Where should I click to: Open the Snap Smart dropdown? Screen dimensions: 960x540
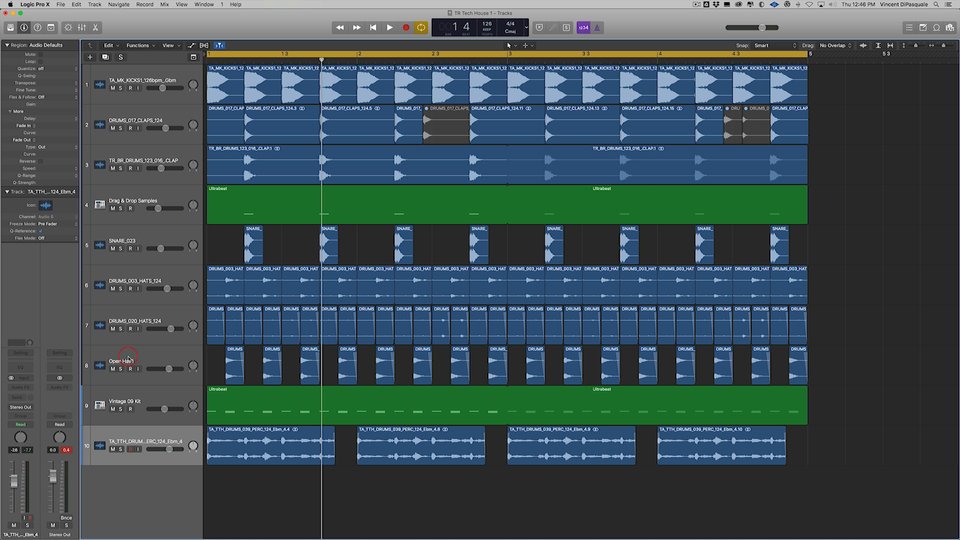[774, 45]
